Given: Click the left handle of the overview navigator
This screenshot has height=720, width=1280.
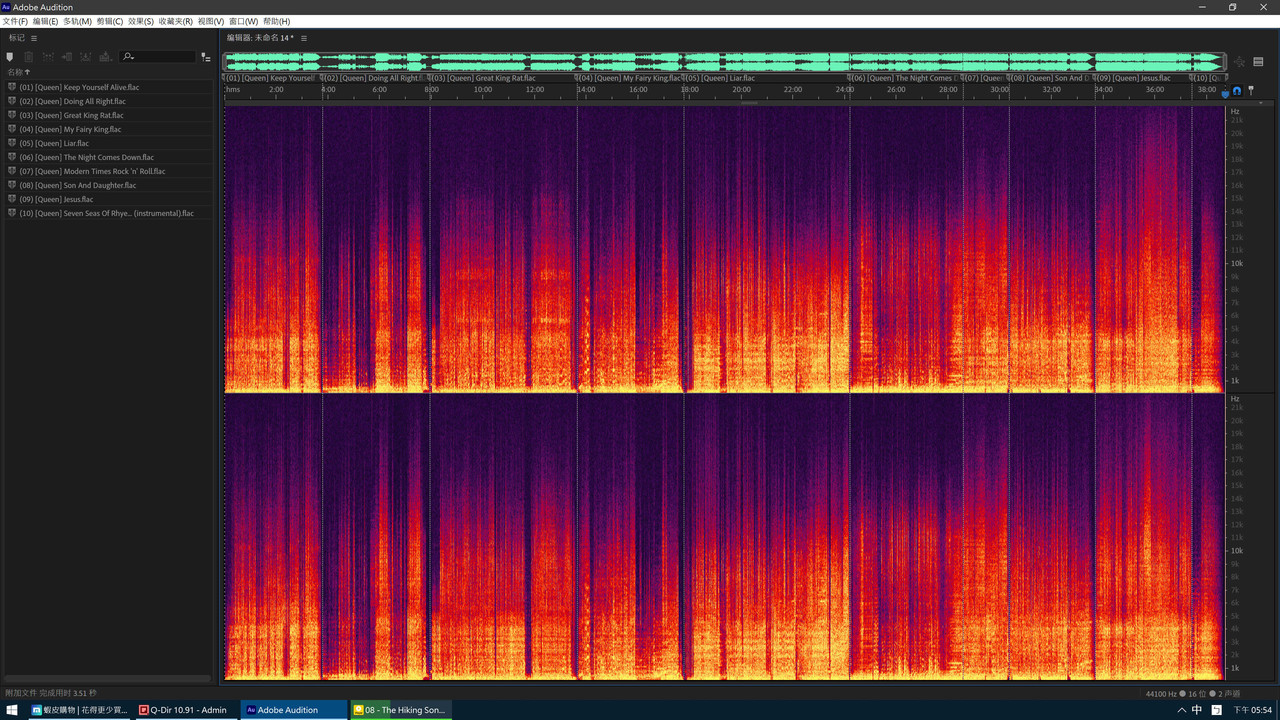Looking at the screenshot, I should pos(225,62).
